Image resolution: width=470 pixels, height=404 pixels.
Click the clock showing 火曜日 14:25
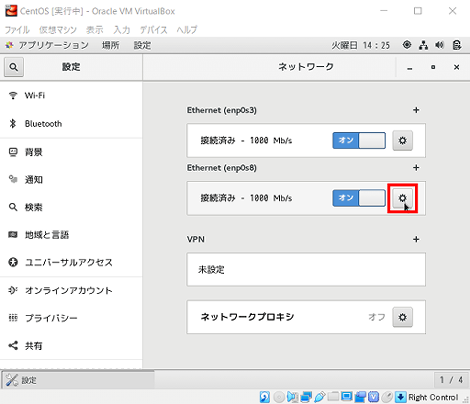coord(360,45)
